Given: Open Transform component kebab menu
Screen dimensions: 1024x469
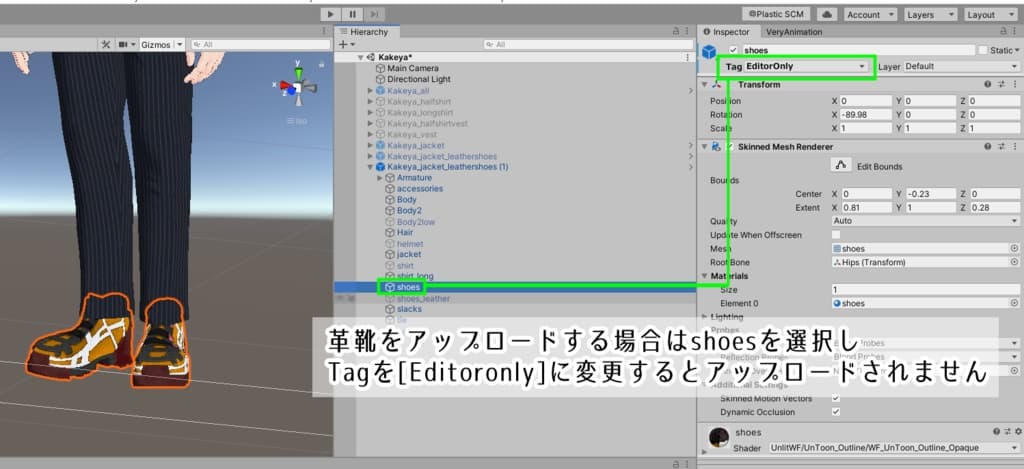Looking at the screenshot, I should (x=1015, y=84).
